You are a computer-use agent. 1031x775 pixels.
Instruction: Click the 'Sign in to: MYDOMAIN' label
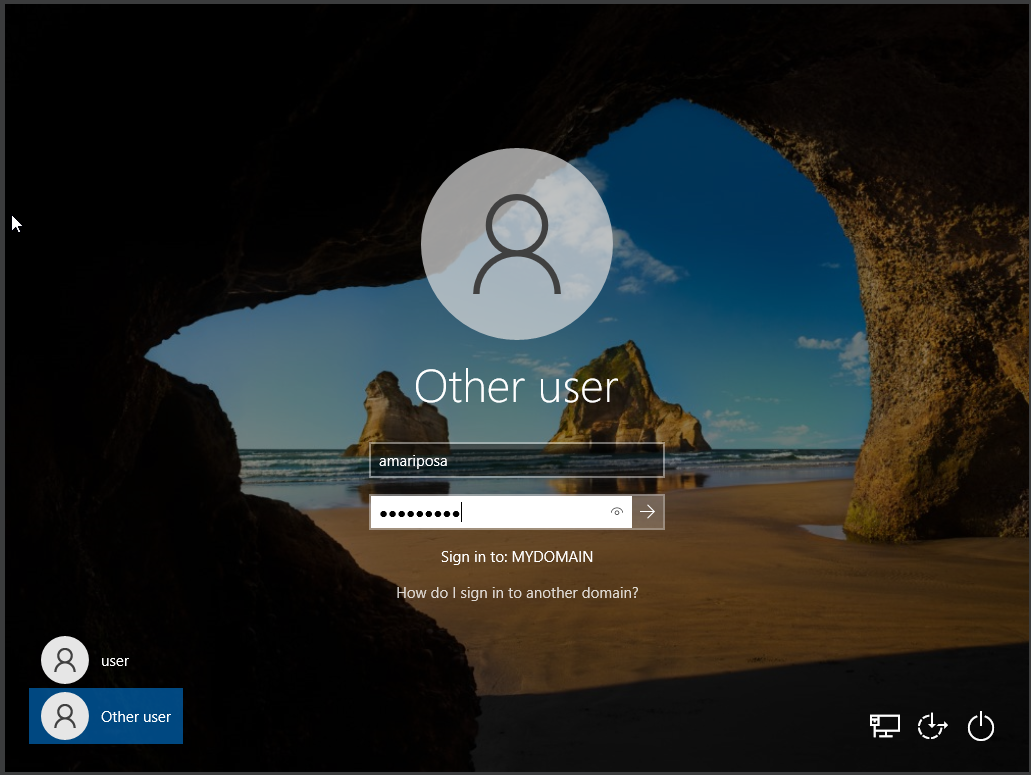point(516,556)
